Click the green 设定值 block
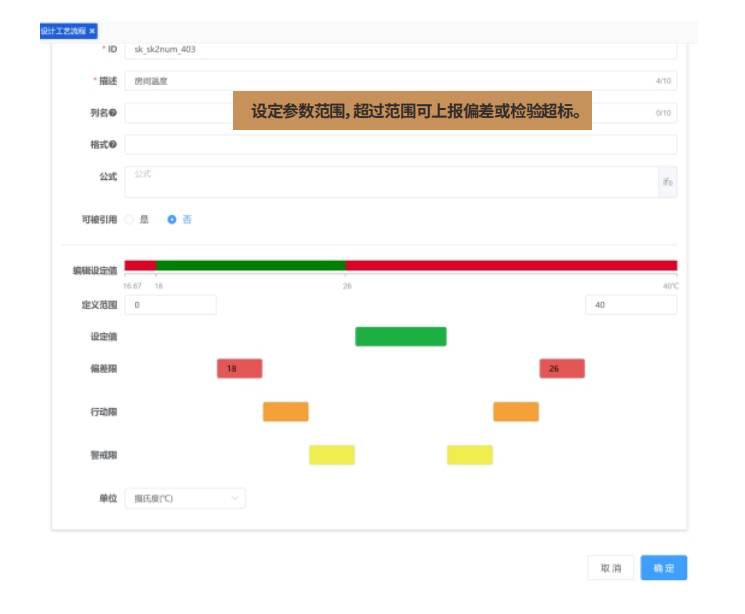Viewport: 745px width, 614px height. (x=400, y=336)
